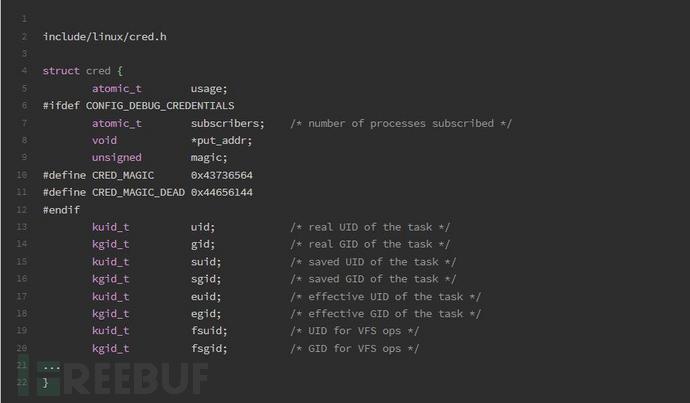Click the unsigned type on line 9
This screenshot has width=690, height=403.
[117, 158]
